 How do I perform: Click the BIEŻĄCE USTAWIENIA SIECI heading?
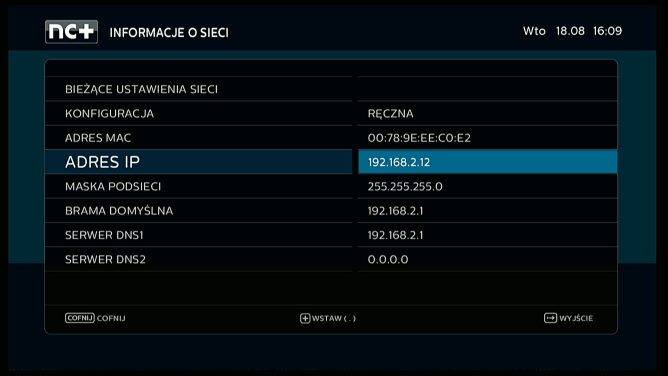[x=141, y=89]
